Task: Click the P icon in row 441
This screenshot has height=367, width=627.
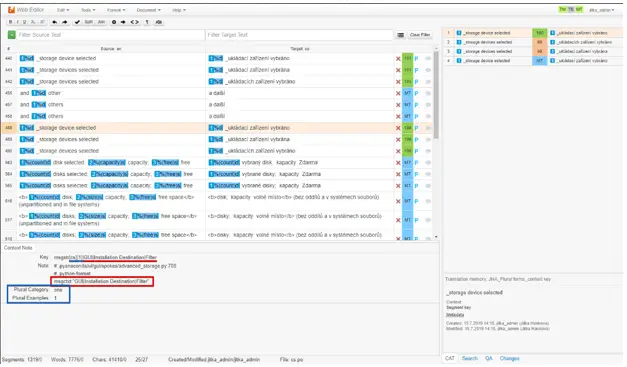Action: point(416,70)
